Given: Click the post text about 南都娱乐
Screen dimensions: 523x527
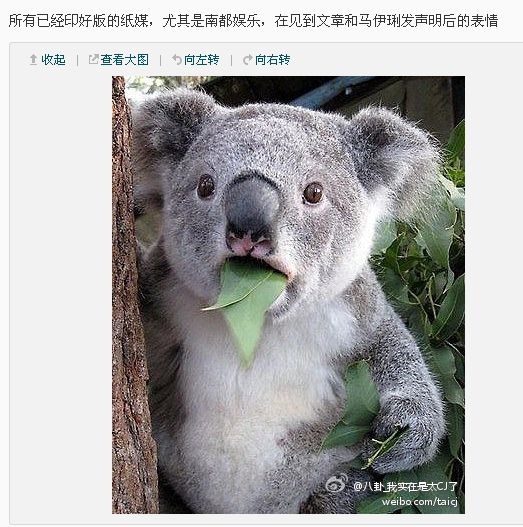Looking at the screenshot, I should tap(253, 21).
